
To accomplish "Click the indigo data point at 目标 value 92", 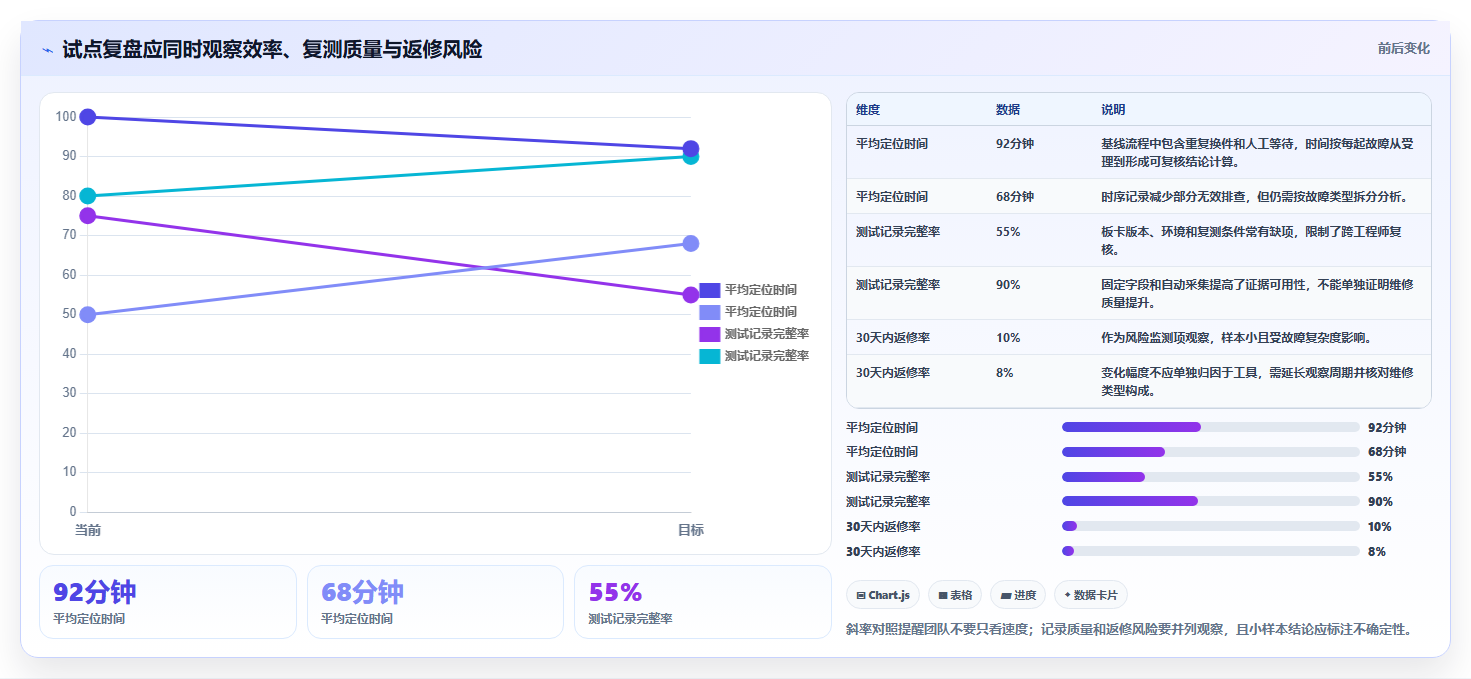I will [690, 149].
